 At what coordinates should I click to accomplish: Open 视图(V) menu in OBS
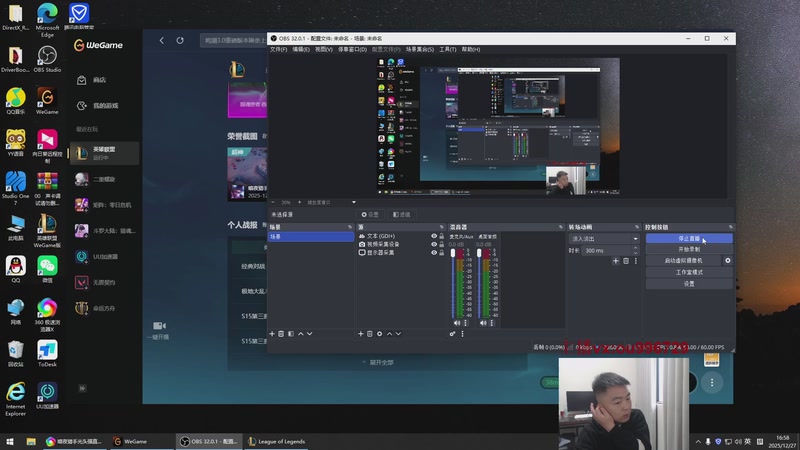[323, 49]
